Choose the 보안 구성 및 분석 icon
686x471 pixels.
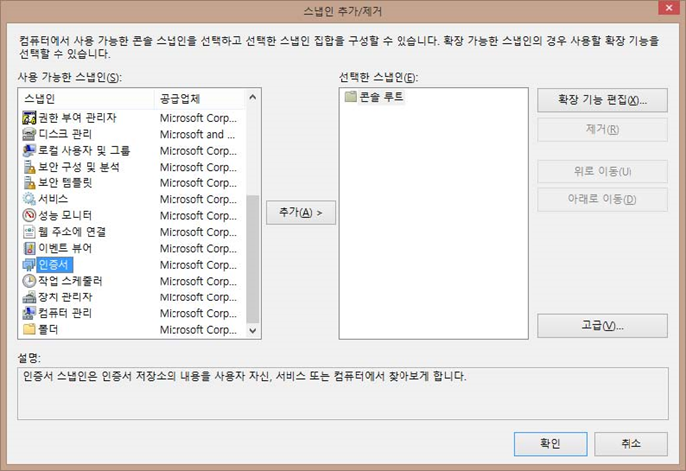29,167
